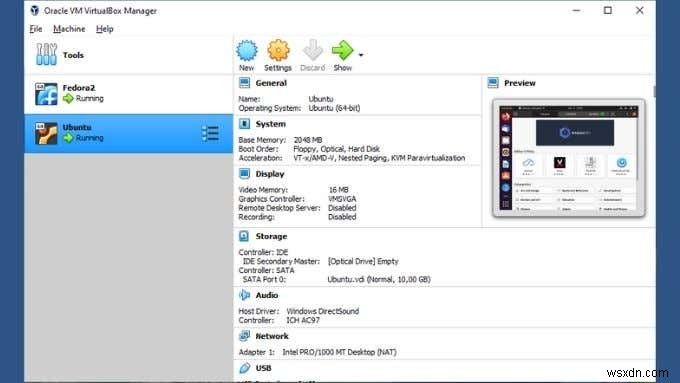Click the Name value Ubuntu in General
680x383 pixels.
321,99
